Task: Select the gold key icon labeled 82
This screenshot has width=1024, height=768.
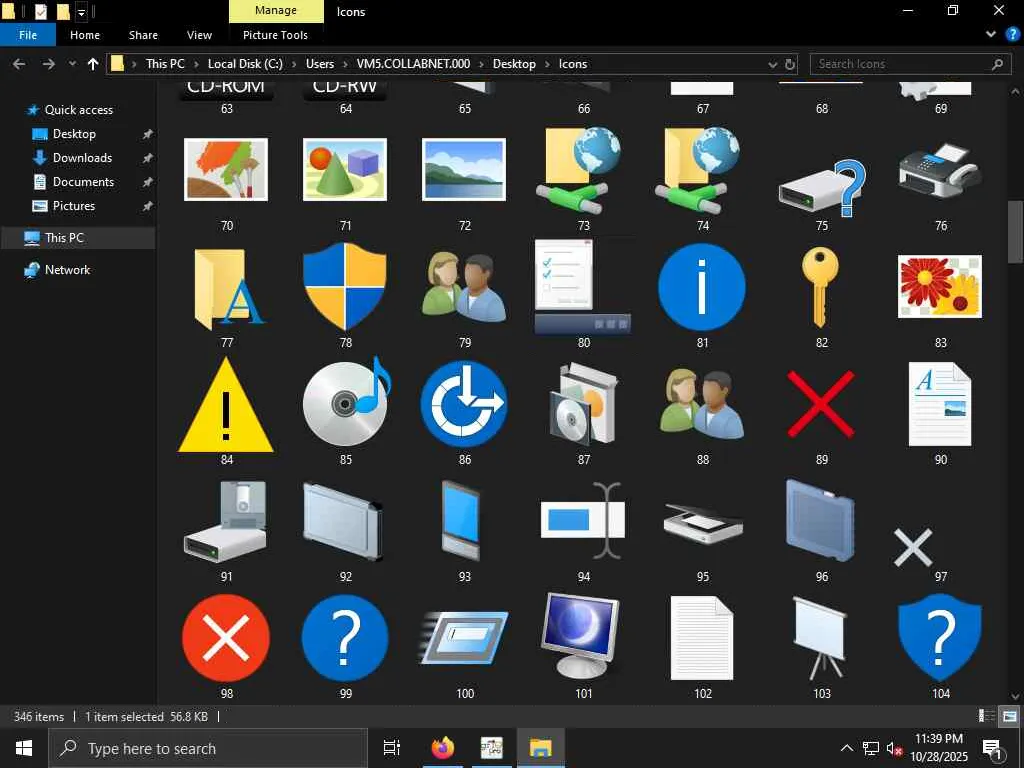Action: [x=820, y=287]
